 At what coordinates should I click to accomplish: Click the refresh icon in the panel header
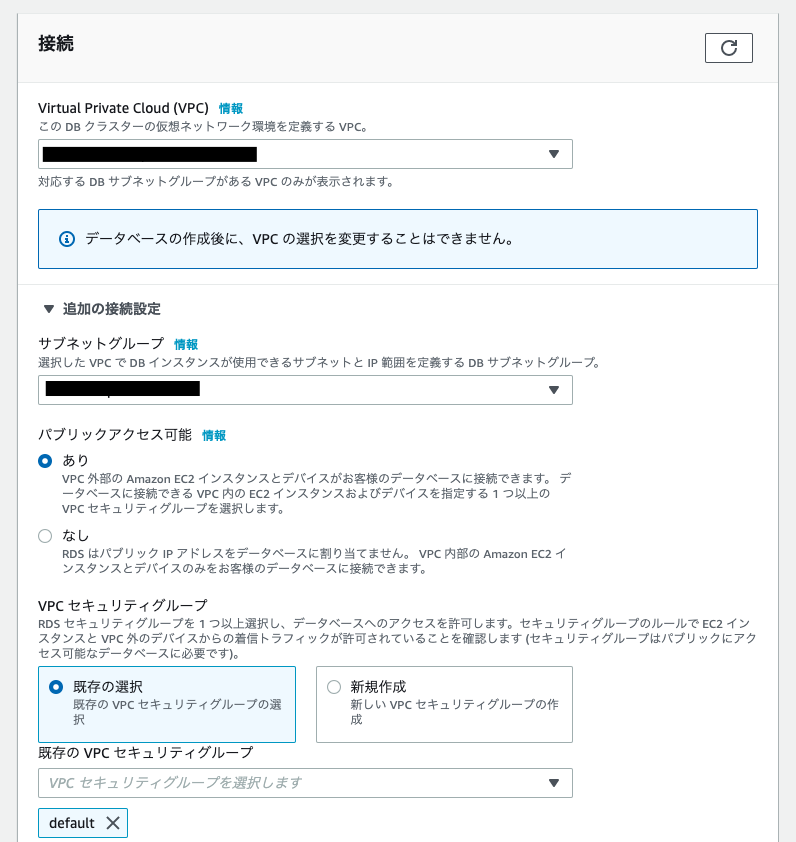[729, 47]
